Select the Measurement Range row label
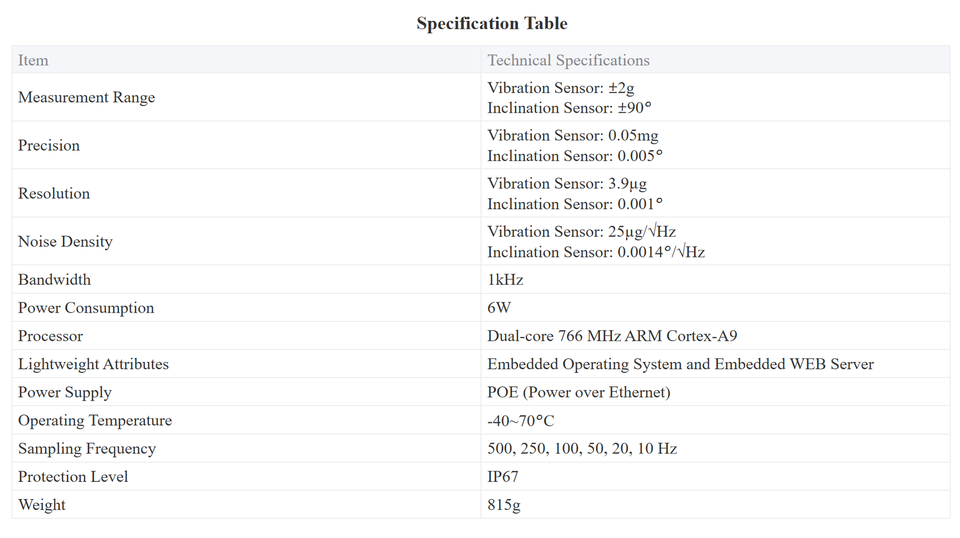The image size is (960, 538). pos(86,97)
